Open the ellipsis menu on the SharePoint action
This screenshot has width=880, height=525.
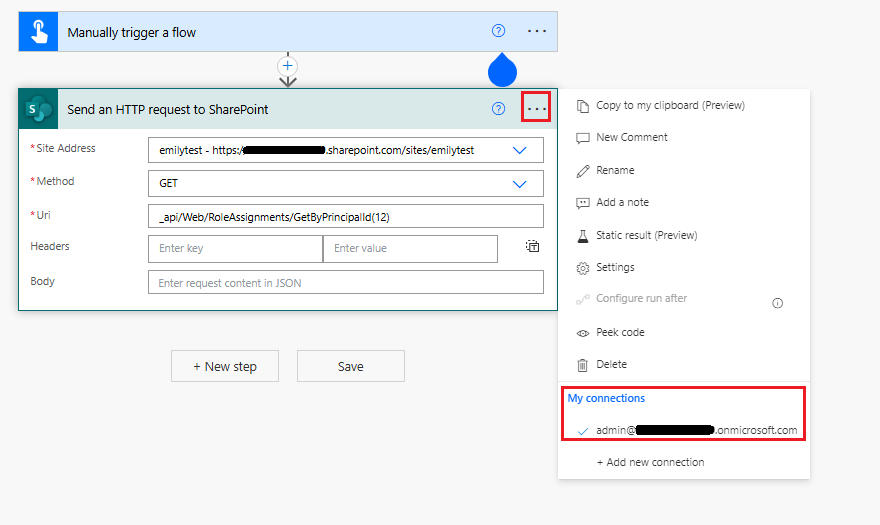(537, 108)
